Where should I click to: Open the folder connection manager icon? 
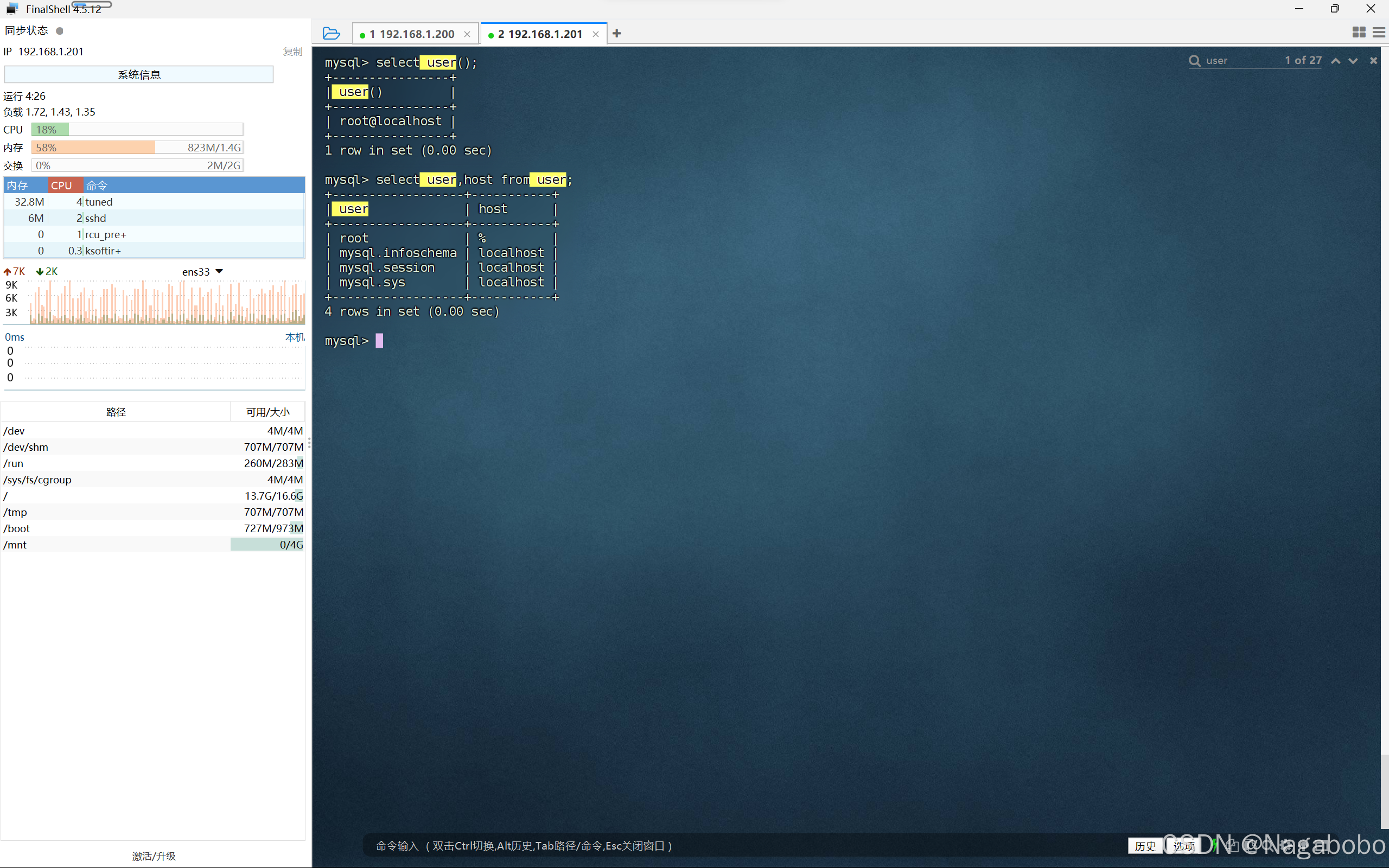(x=331, y=33)
